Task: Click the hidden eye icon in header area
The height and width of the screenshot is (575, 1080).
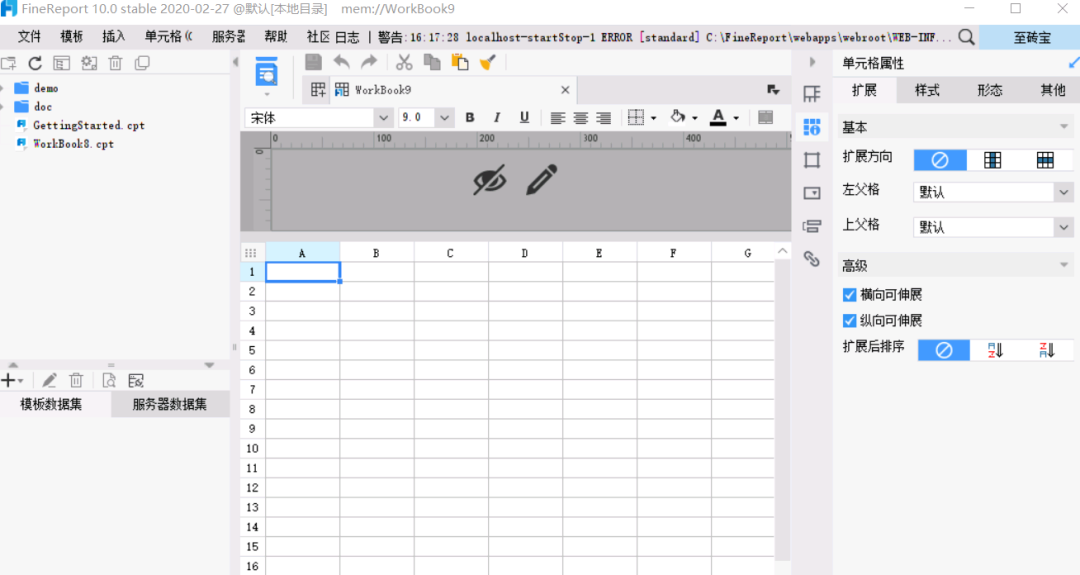Action: (x=490, y=180)
